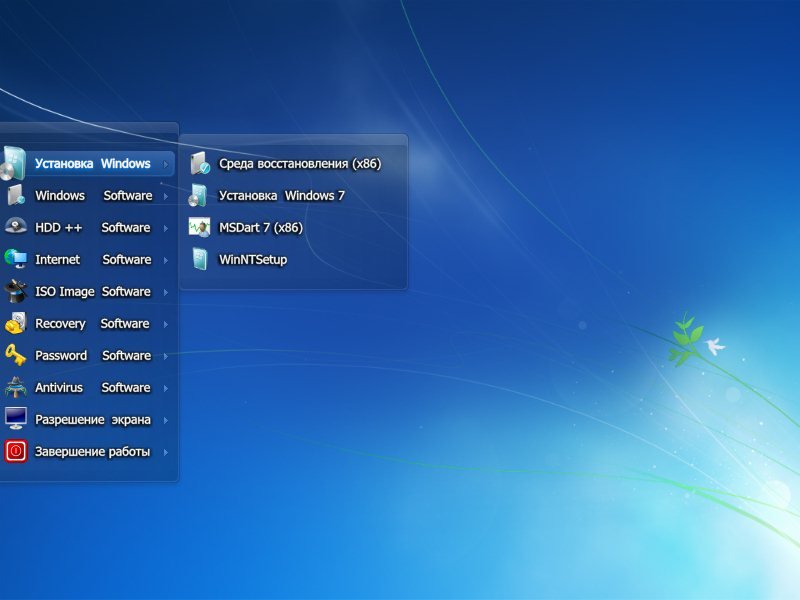Click the Recovery Software icon
The width and height of the screenshot is (800, 600).
click(x=16, y=323)
